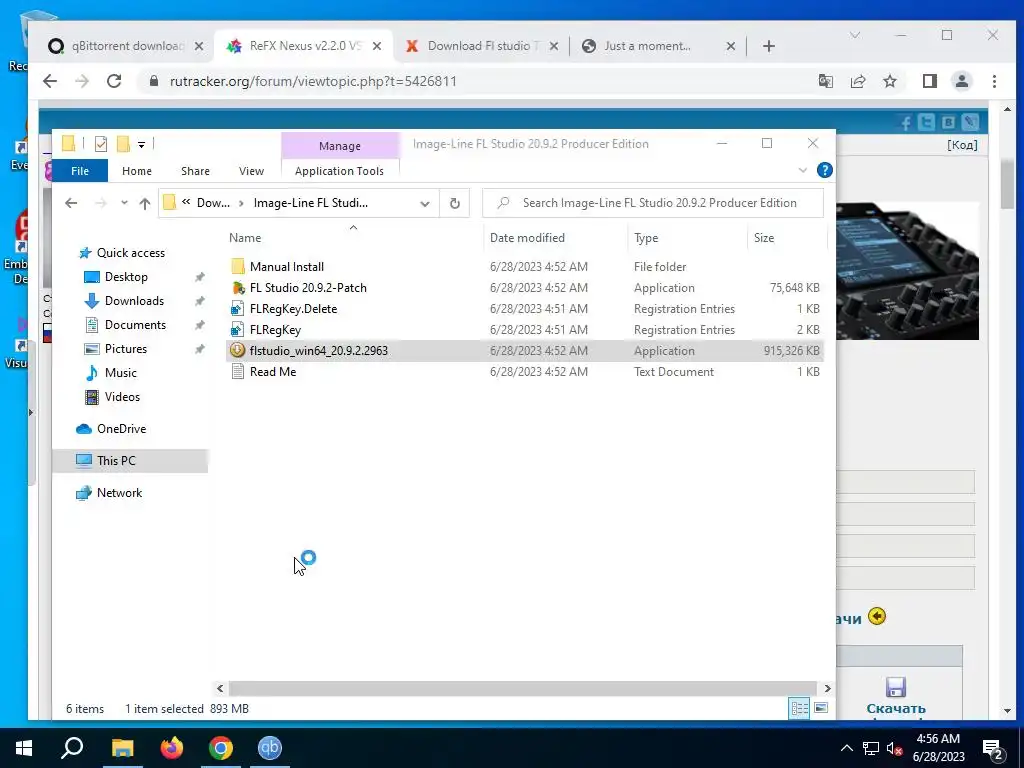Viewport: 1024px width, 768px height.
Task: Open Chrome's translate page icon
Action: (x=825, y=81)
